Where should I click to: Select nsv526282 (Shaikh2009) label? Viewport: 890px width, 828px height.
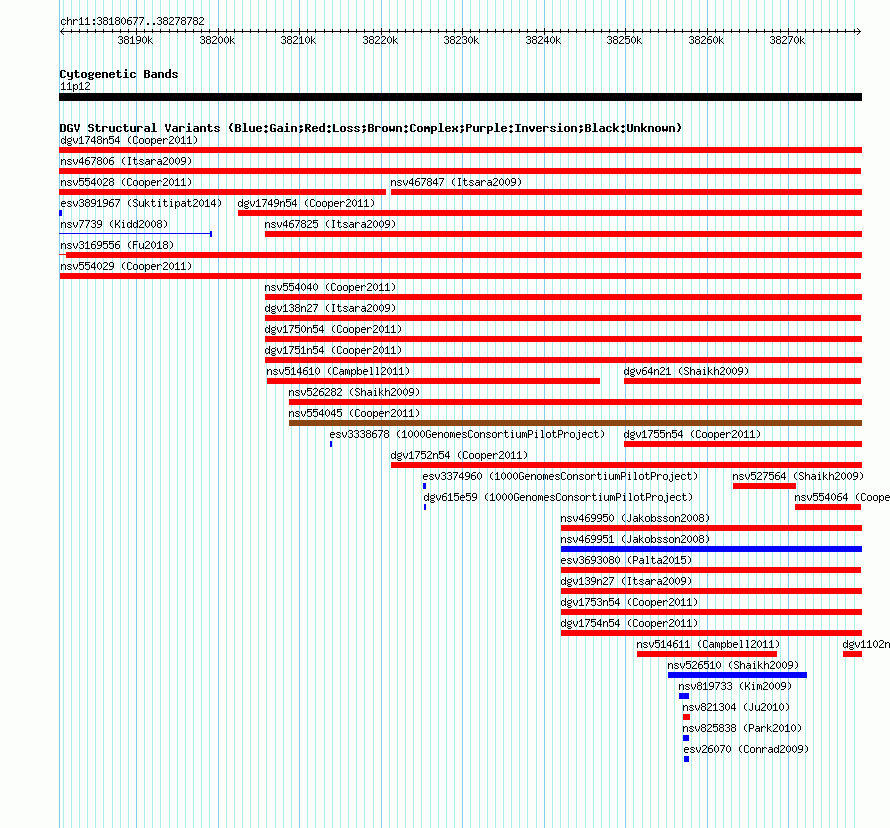tap(354, 392)
